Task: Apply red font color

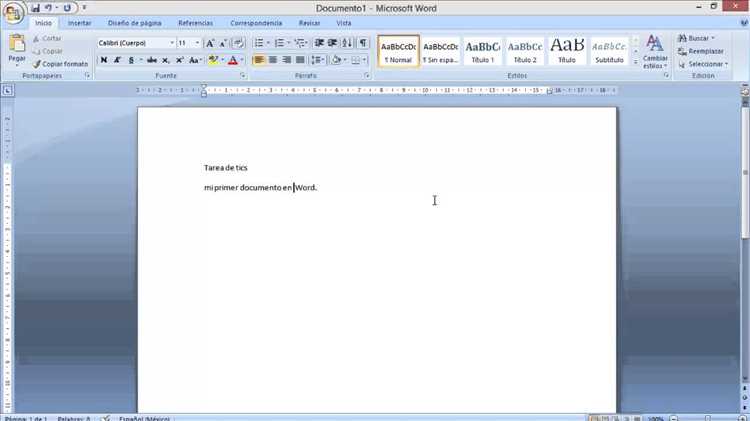Action: (233, 60)
